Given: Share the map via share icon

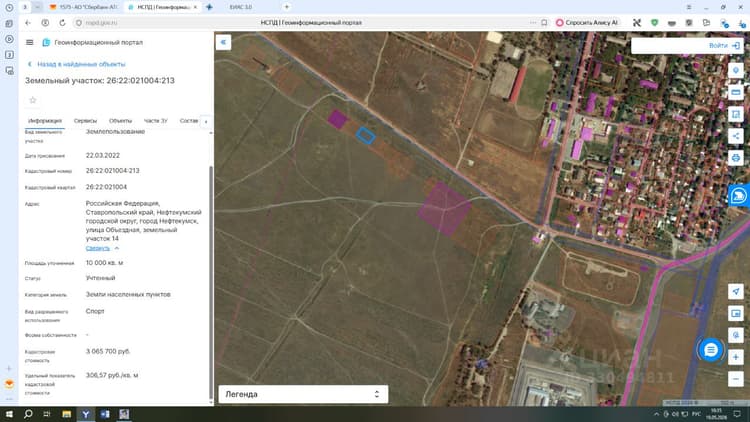Looking at the screenshot, I should pos(736,136).
